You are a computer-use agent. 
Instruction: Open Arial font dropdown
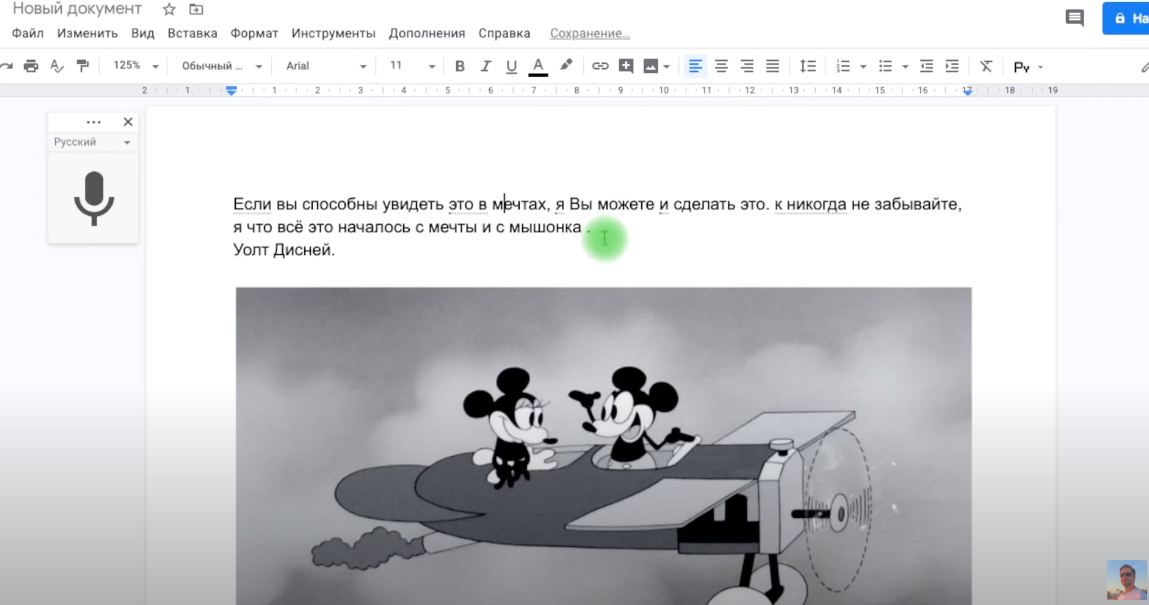pyautogui.click(x=326, y=66)
